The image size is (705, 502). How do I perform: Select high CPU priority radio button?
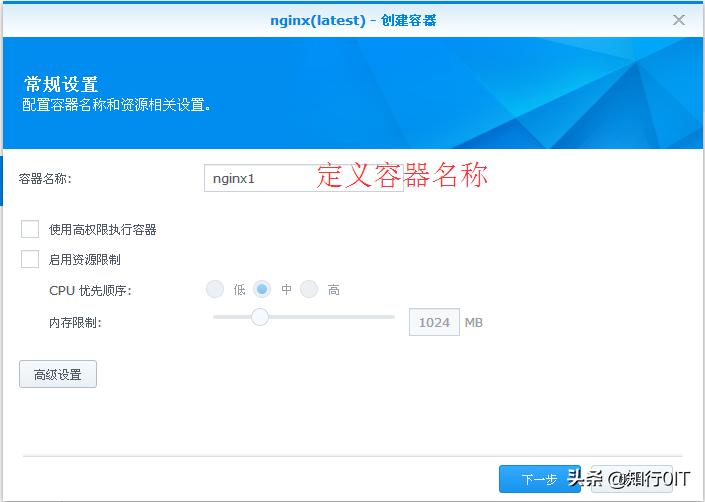(309, 289)
